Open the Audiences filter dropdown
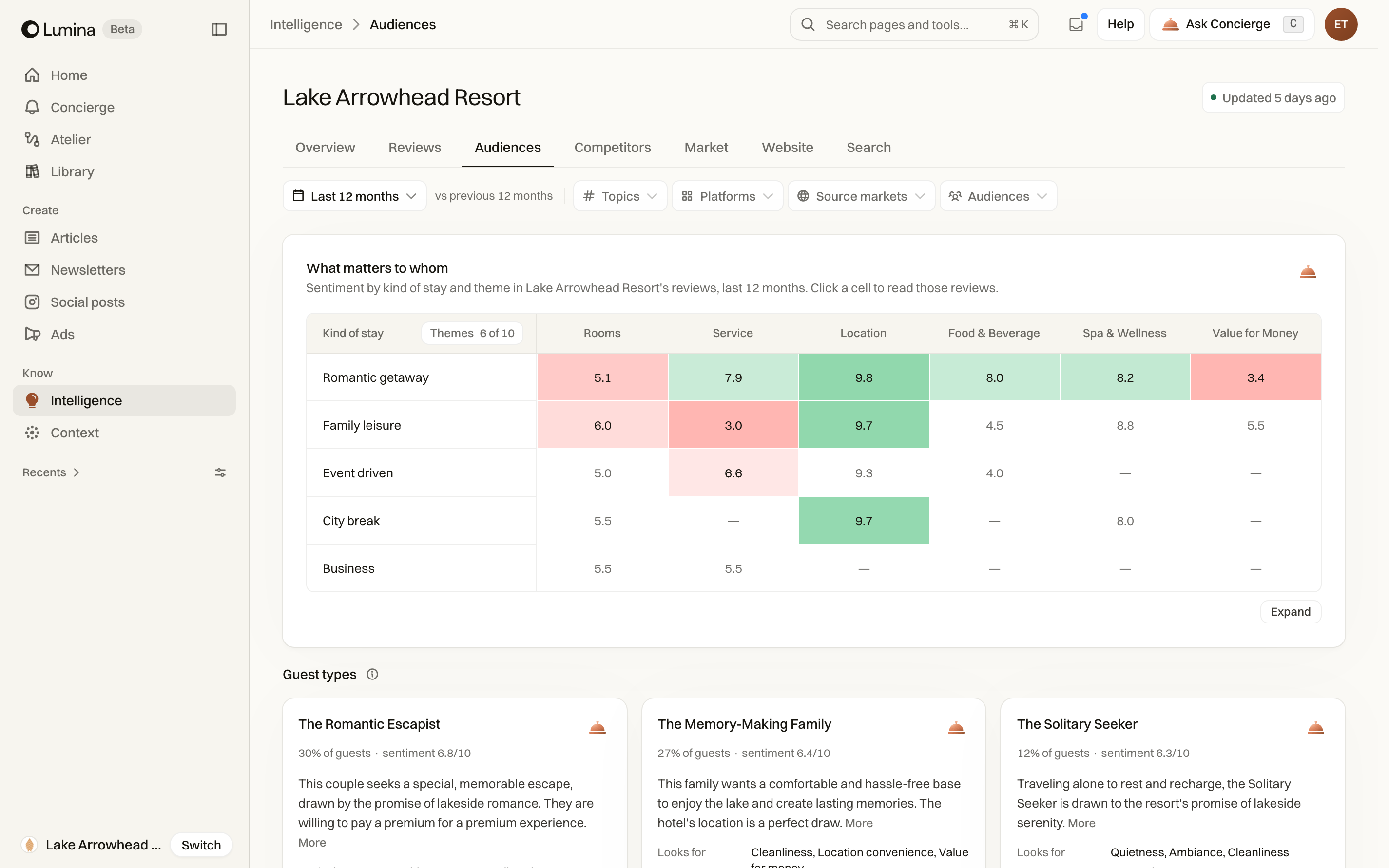 tap(999, 196)
